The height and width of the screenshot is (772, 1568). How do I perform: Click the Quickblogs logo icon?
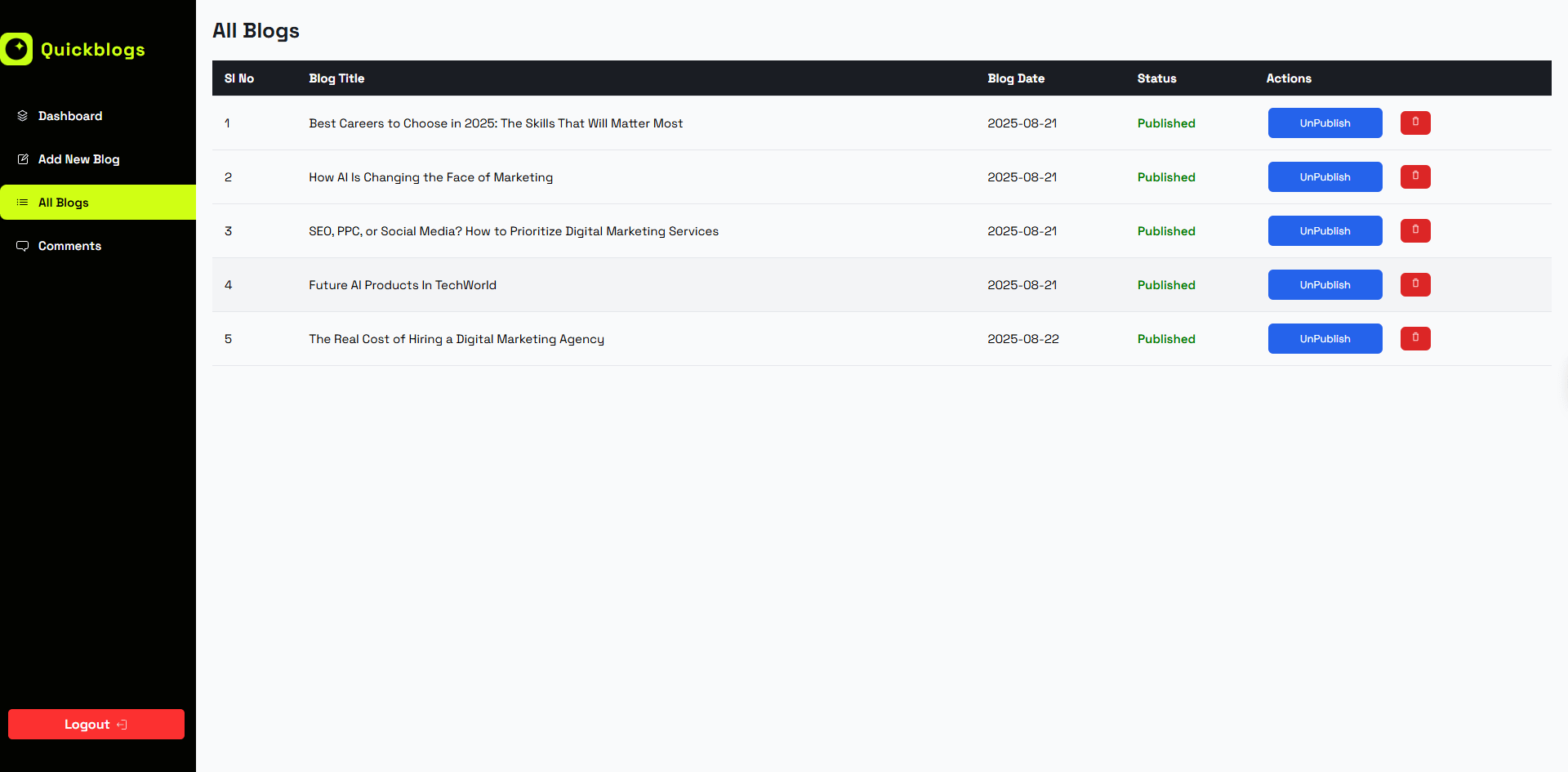tap(16, 49)
